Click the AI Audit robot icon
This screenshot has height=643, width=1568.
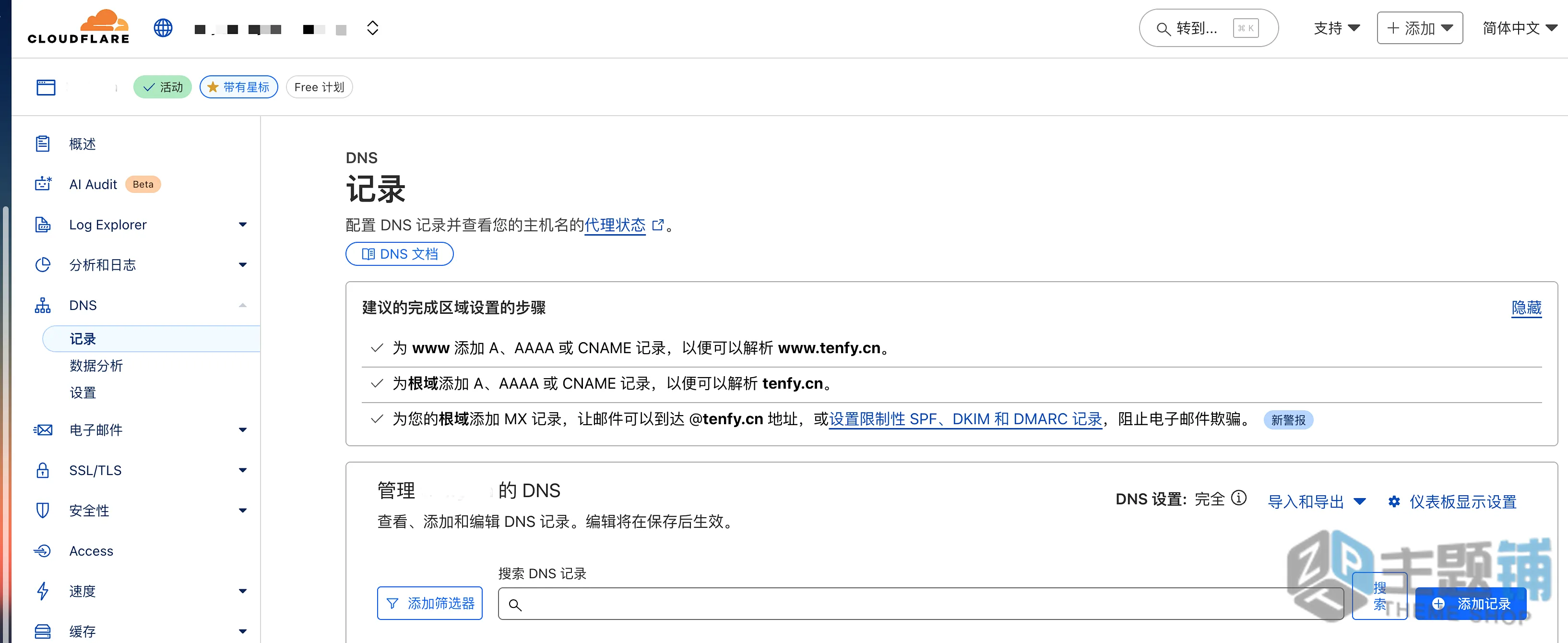point(43,184)
